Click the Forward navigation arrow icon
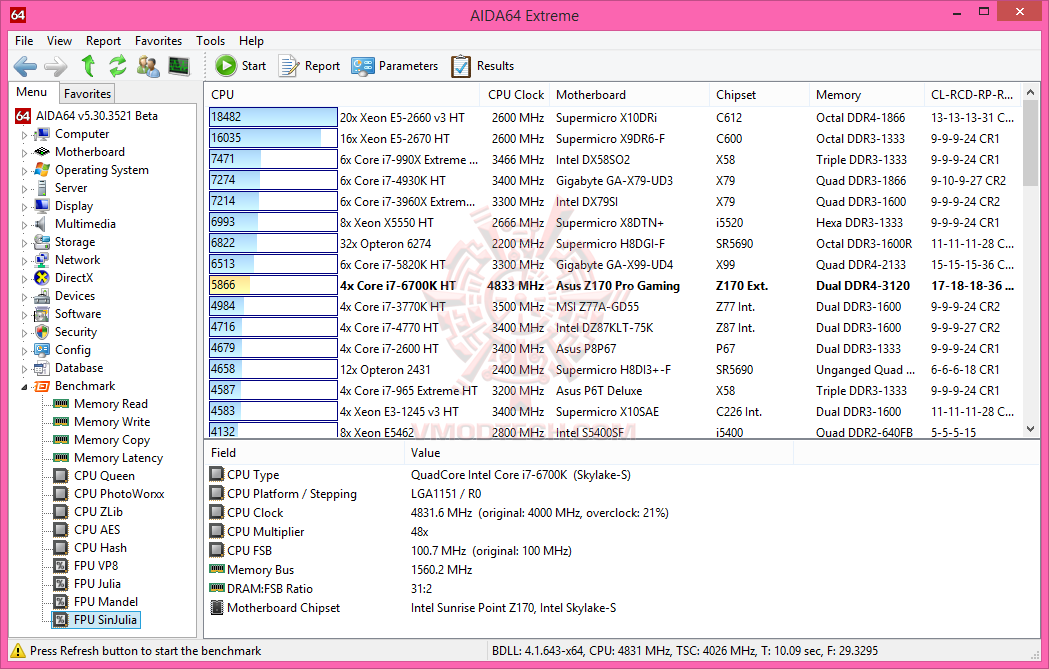 point(56,66)
